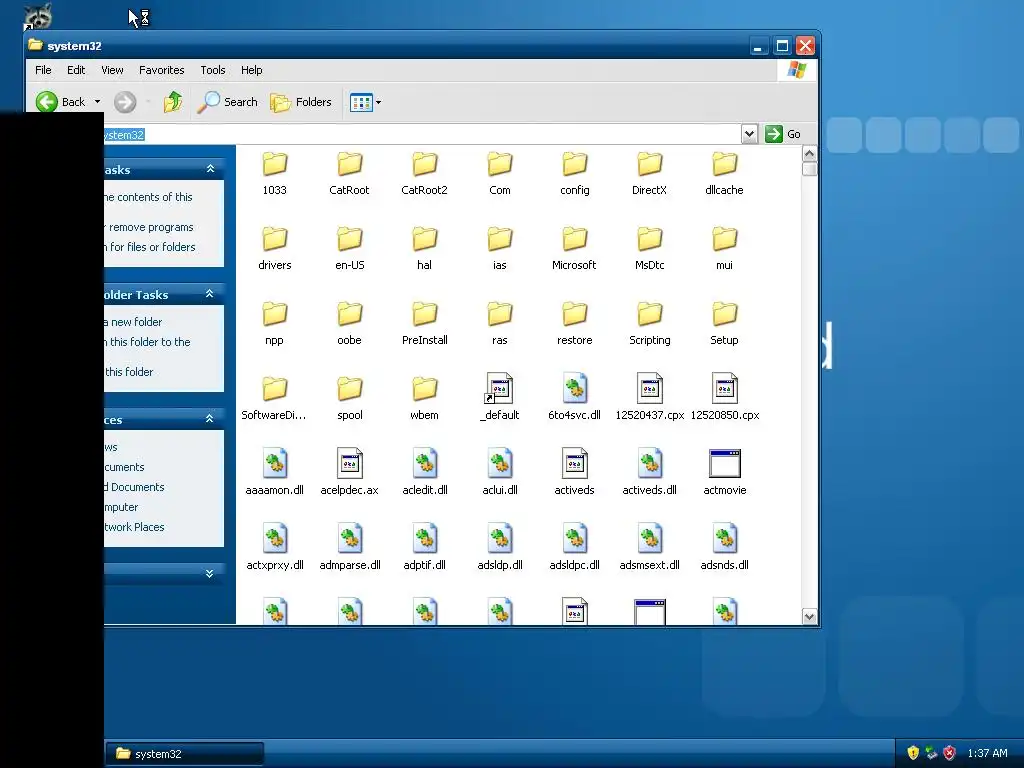
Task: Click the scroll down arrow of file list
Action: 810,616
